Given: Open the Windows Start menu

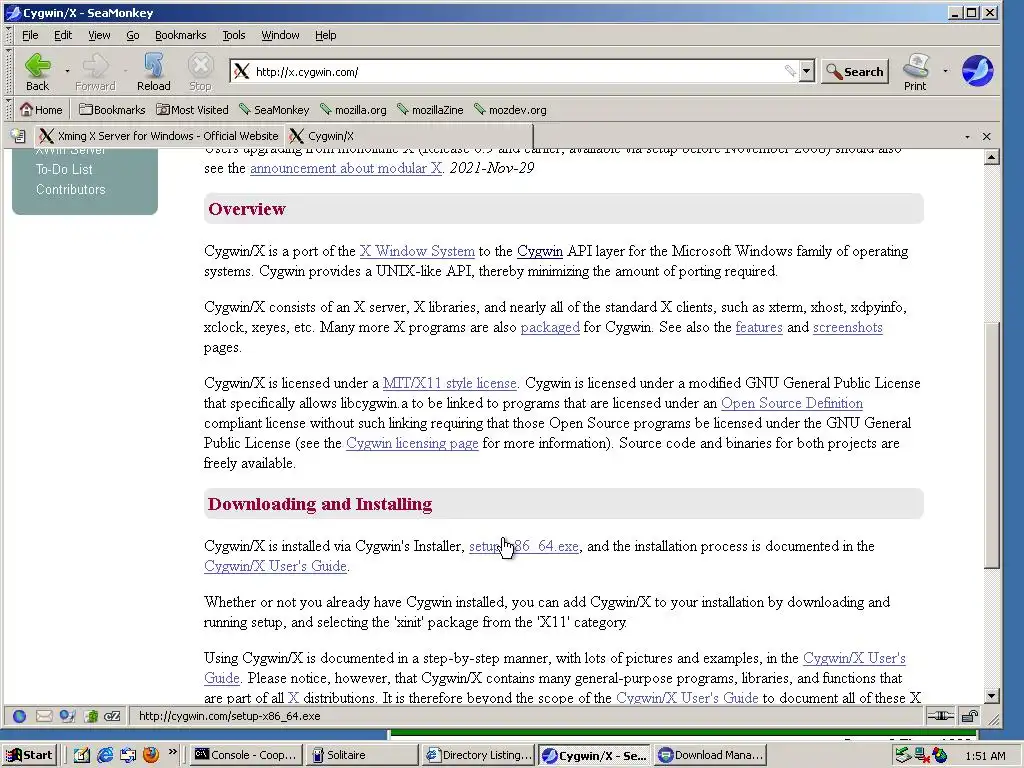Looking at the screenshot, I should point(30,755).
